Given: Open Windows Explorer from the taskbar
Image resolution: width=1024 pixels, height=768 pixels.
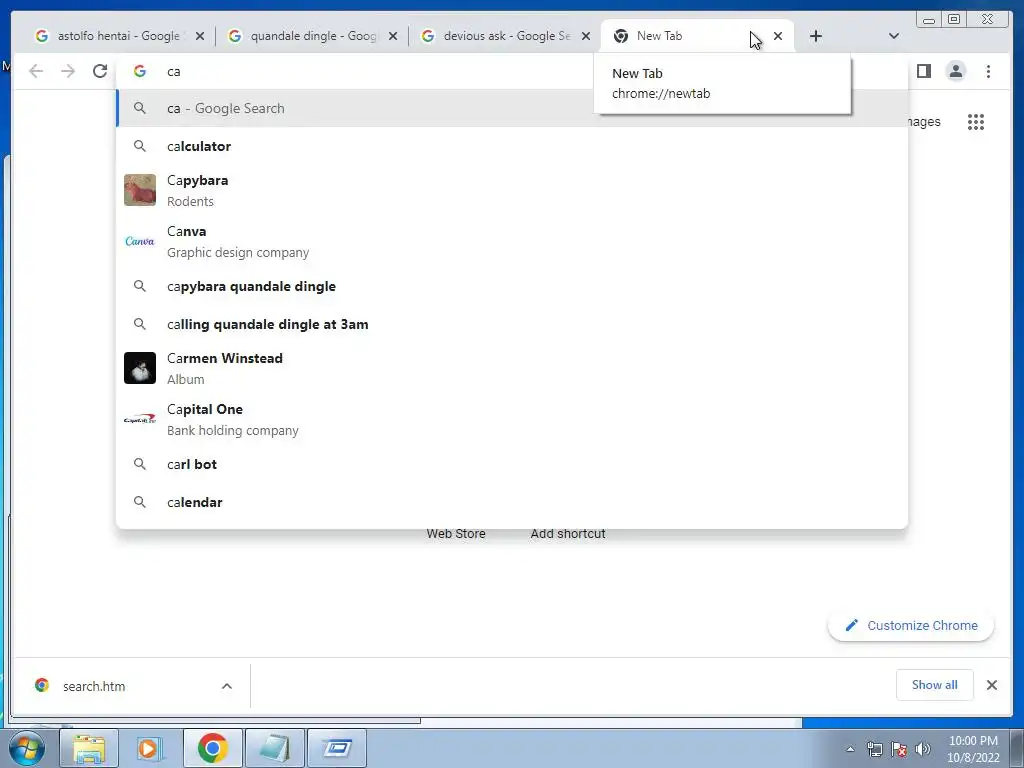Looking at the screenshot, I should [x=89, y=748].
